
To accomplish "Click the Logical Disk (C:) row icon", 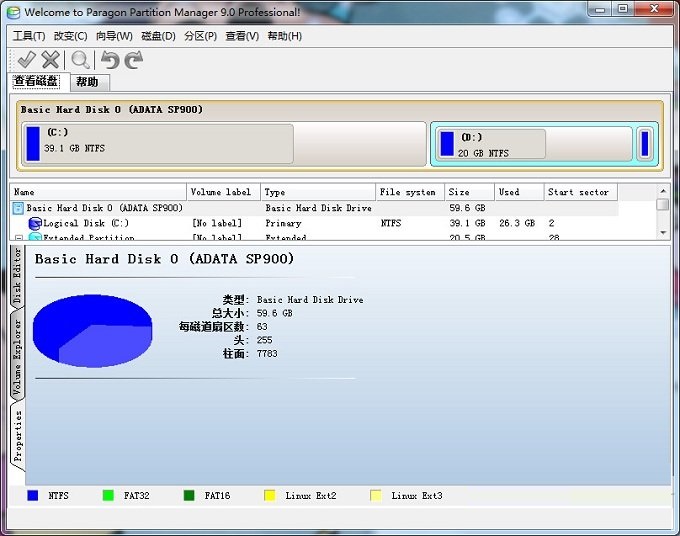I will coord(35,223).
